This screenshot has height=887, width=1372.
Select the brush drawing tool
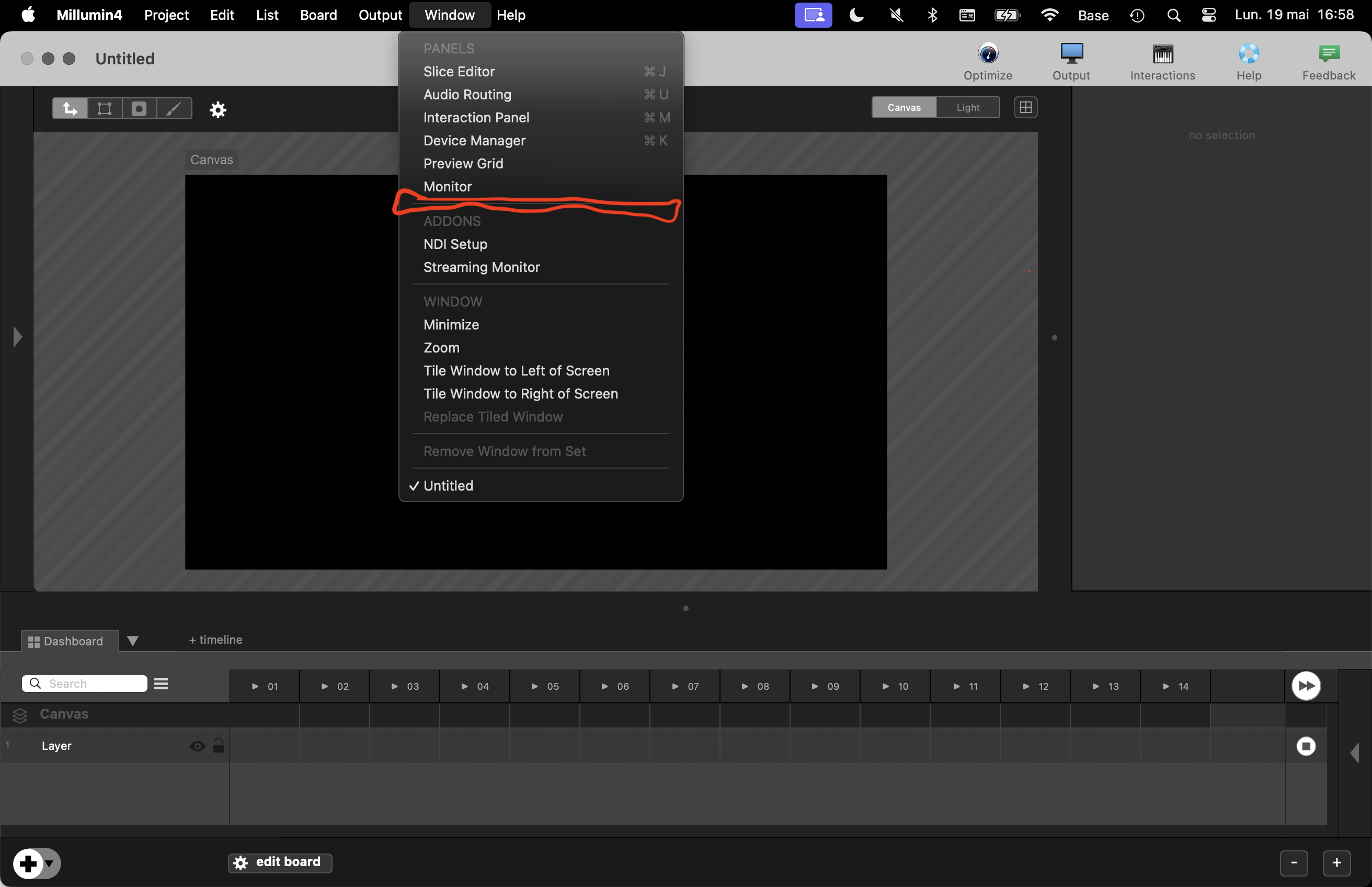click(x=173, y=108)
